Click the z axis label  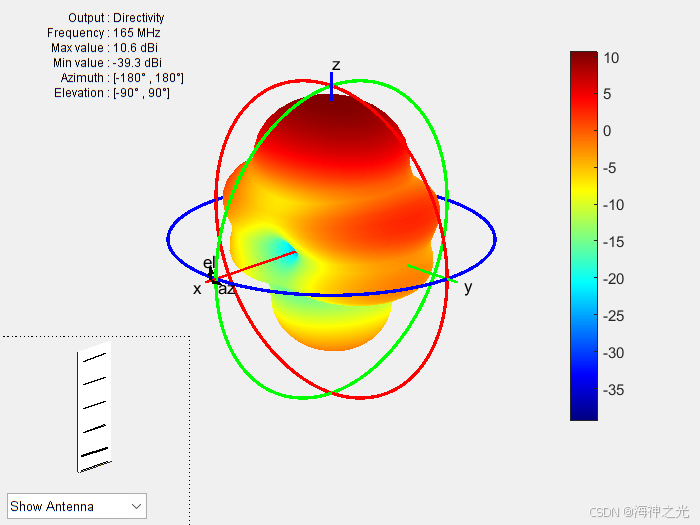(x=336, y=65)
